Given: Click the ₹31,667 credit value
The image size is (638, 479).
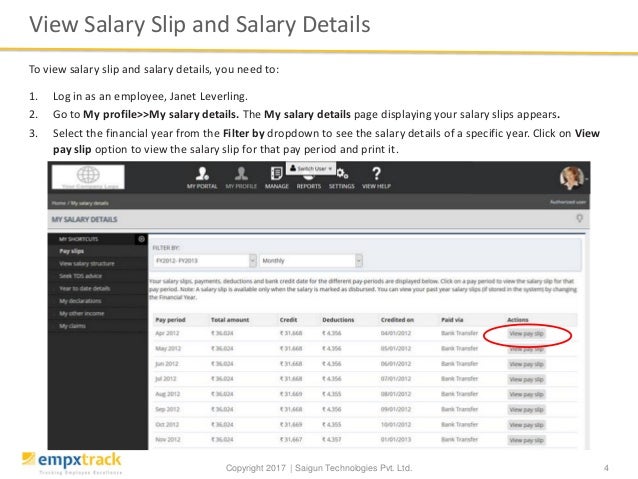Looking at the screenshot, I should coord(291,440).
